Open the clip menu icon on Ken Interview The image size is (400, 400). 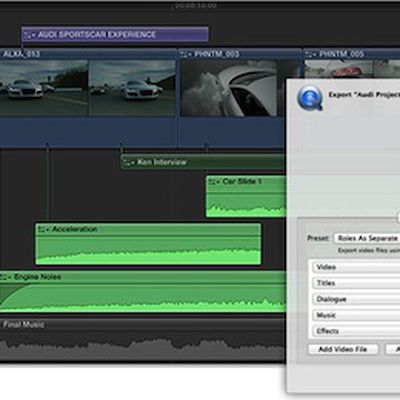coord(129,162)
